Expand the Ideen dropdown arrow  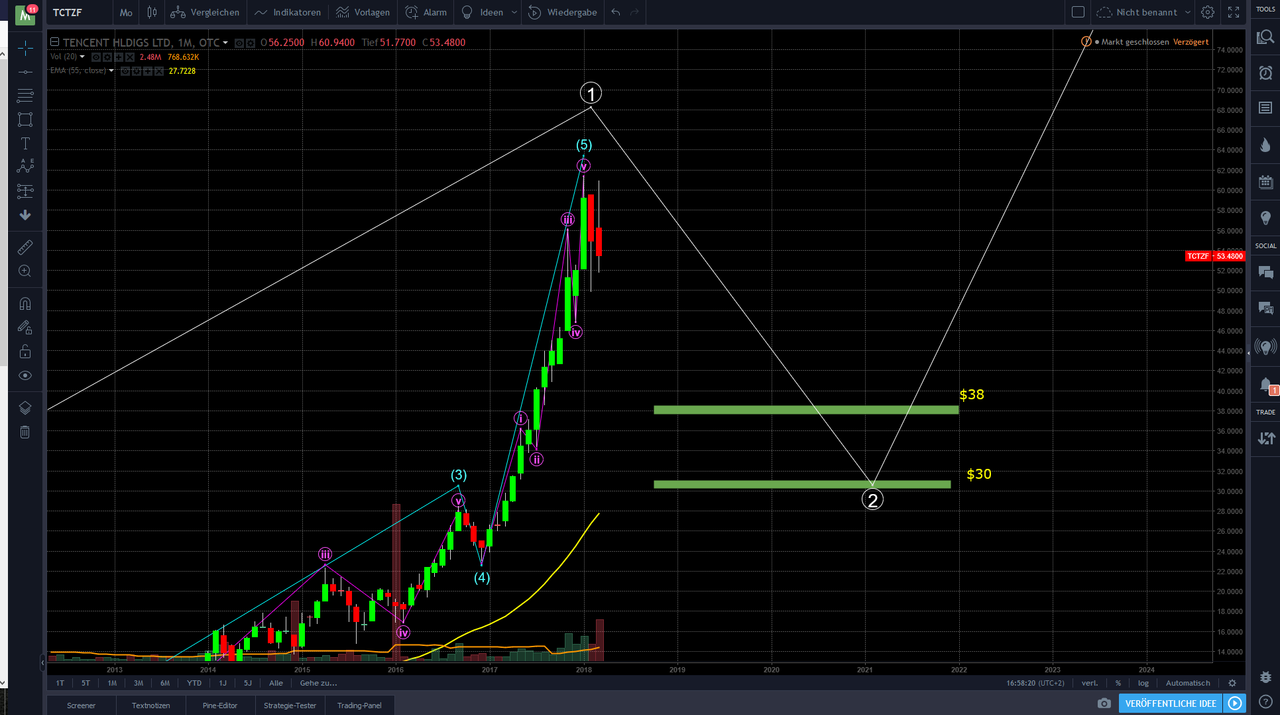(514, 12)
